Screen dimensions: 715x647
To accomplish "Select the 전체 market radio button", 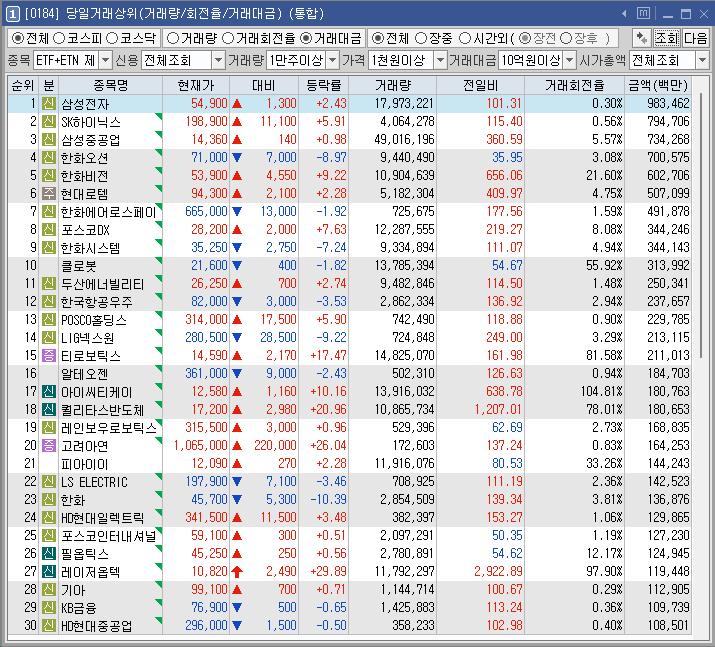I will coord(18,38).
